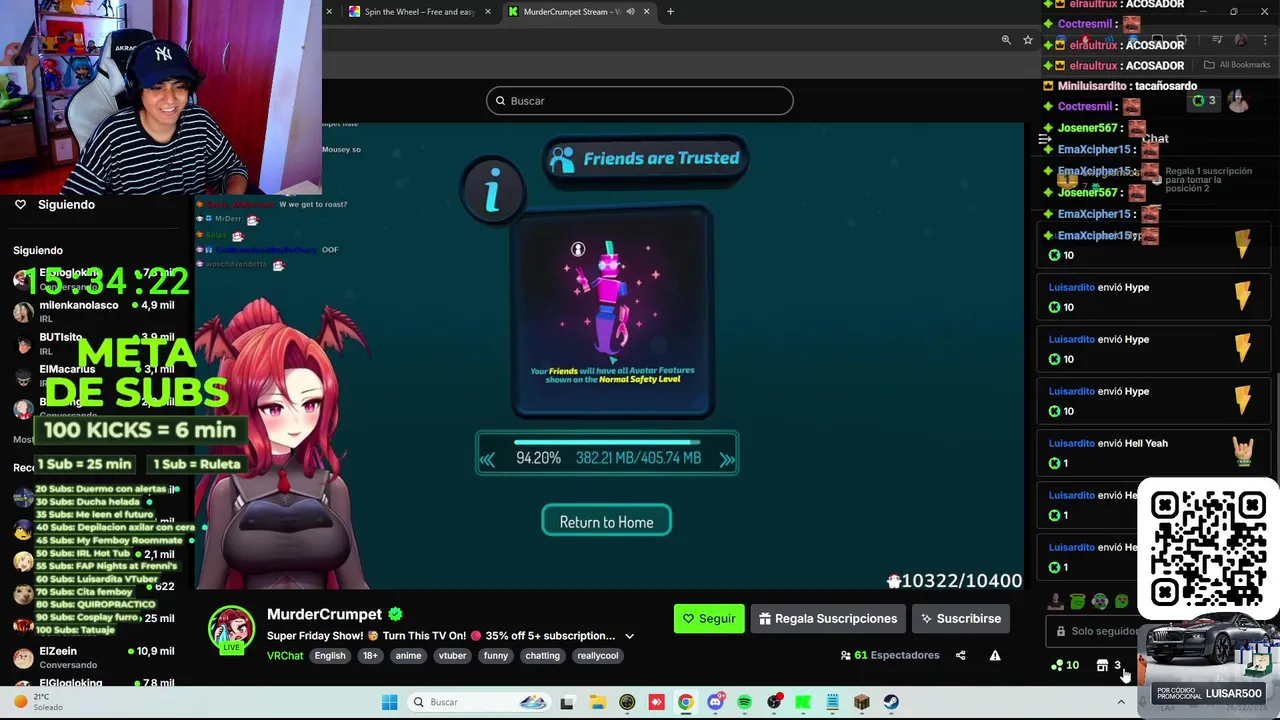
Task: Open milenkanolasco channel in sidebar
Action: [95, 311]
